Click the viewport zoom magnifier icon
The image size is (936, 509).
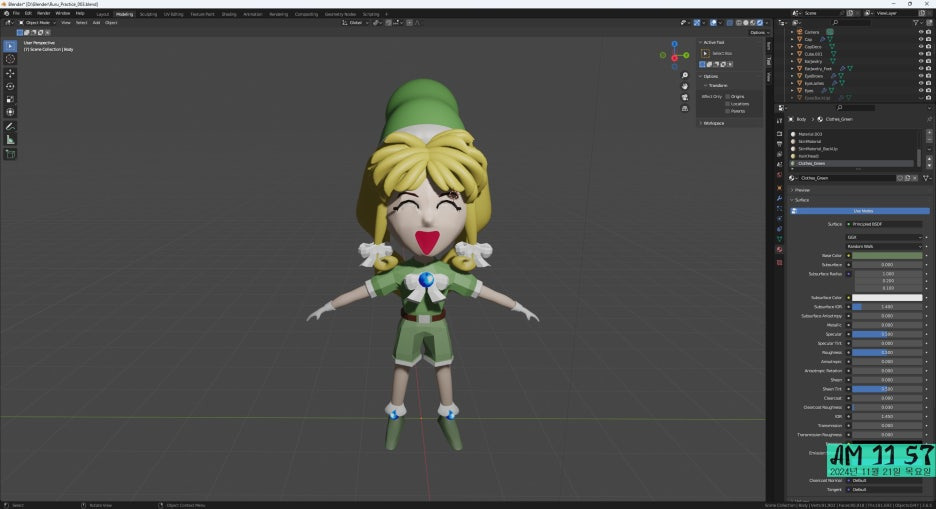pos(685,75)
